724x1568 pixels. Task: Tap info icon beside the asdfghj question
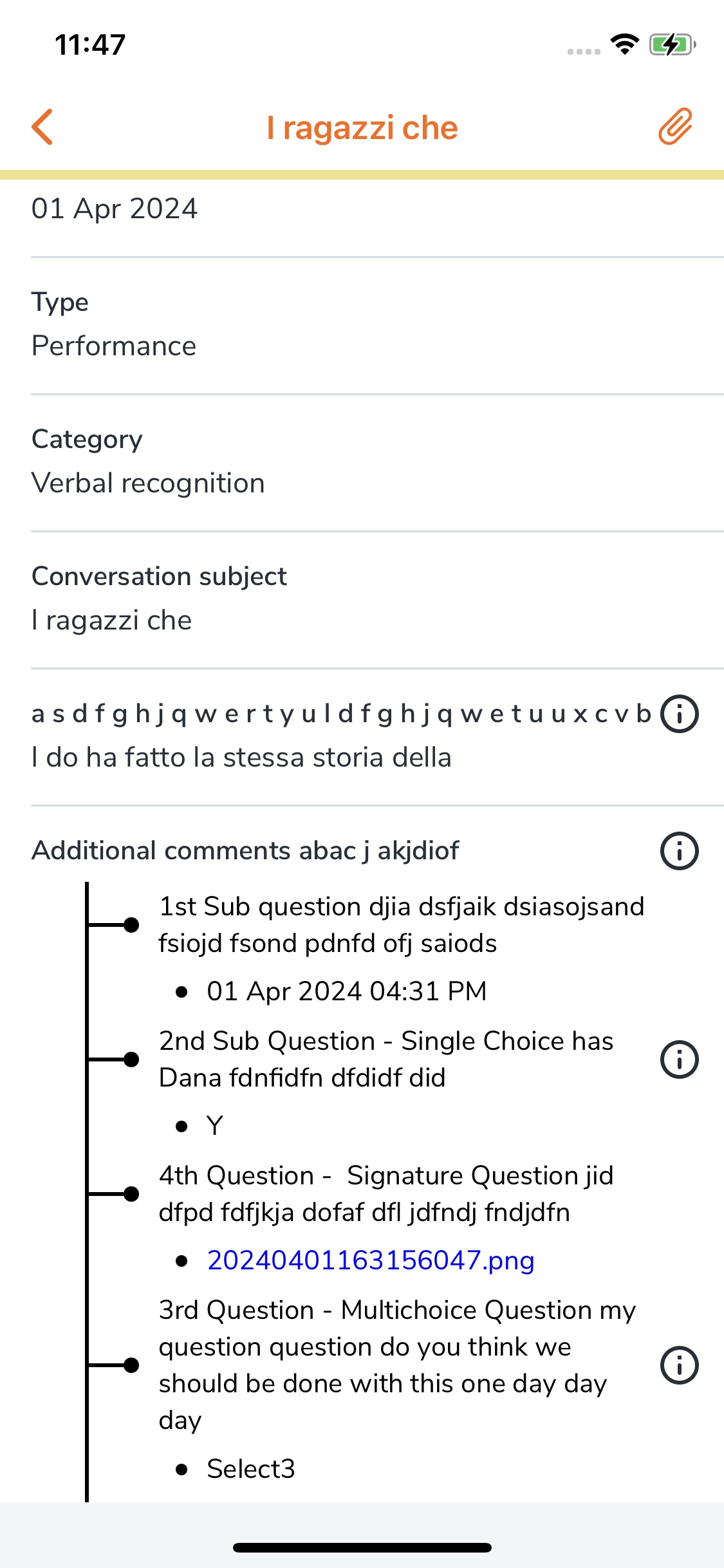680,714
